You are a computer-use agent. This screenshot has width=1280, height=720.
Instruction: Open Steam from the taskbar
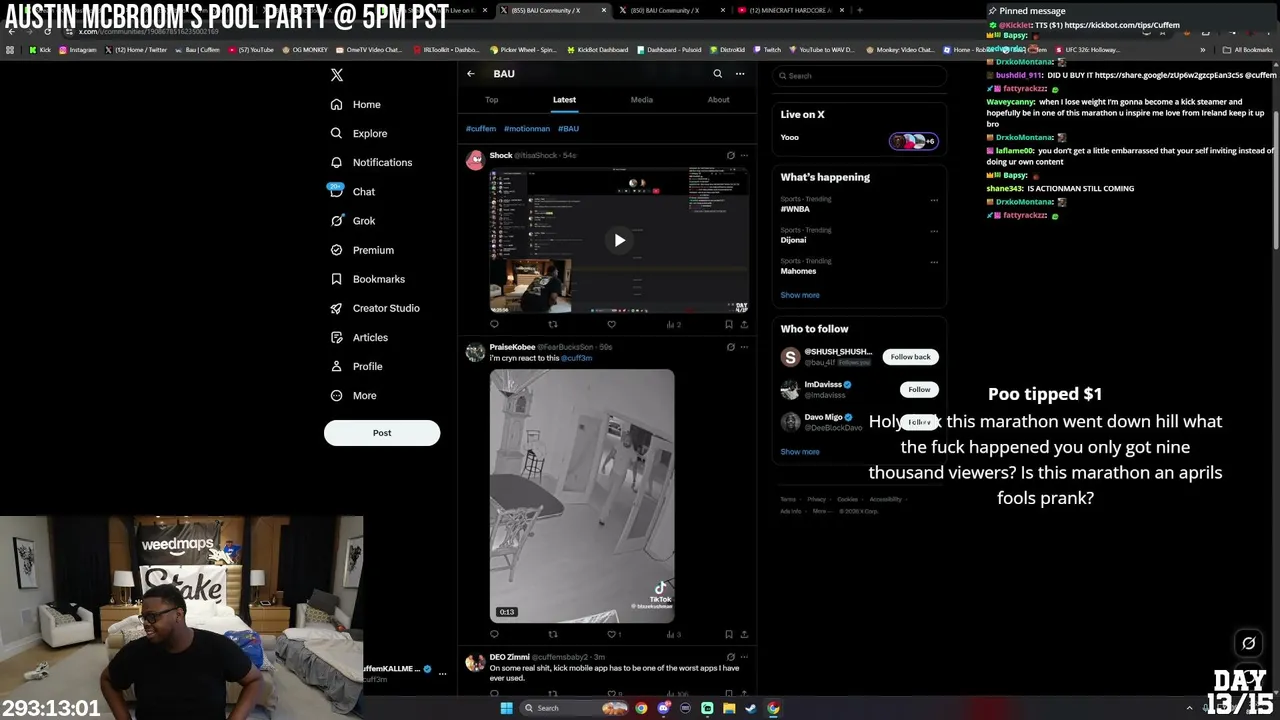pos(751,708)
